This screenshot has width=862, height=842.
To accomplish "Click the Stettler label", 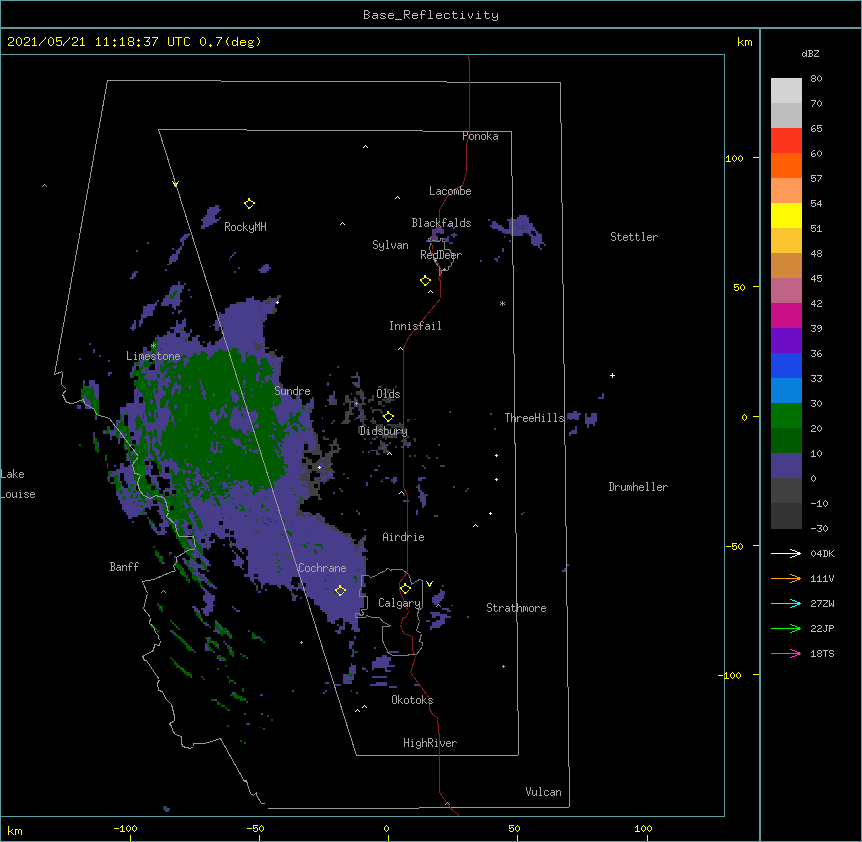I will point(634,237).
